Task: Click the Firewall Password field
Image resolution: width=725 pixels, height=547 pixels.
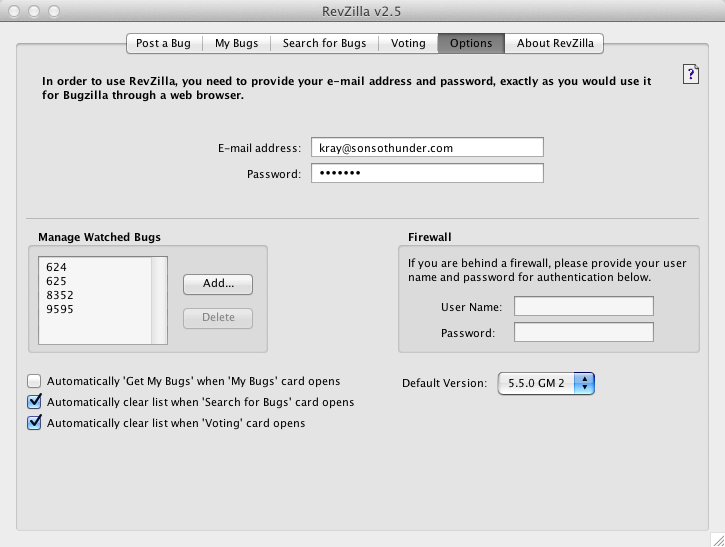Action: [583, 332]
